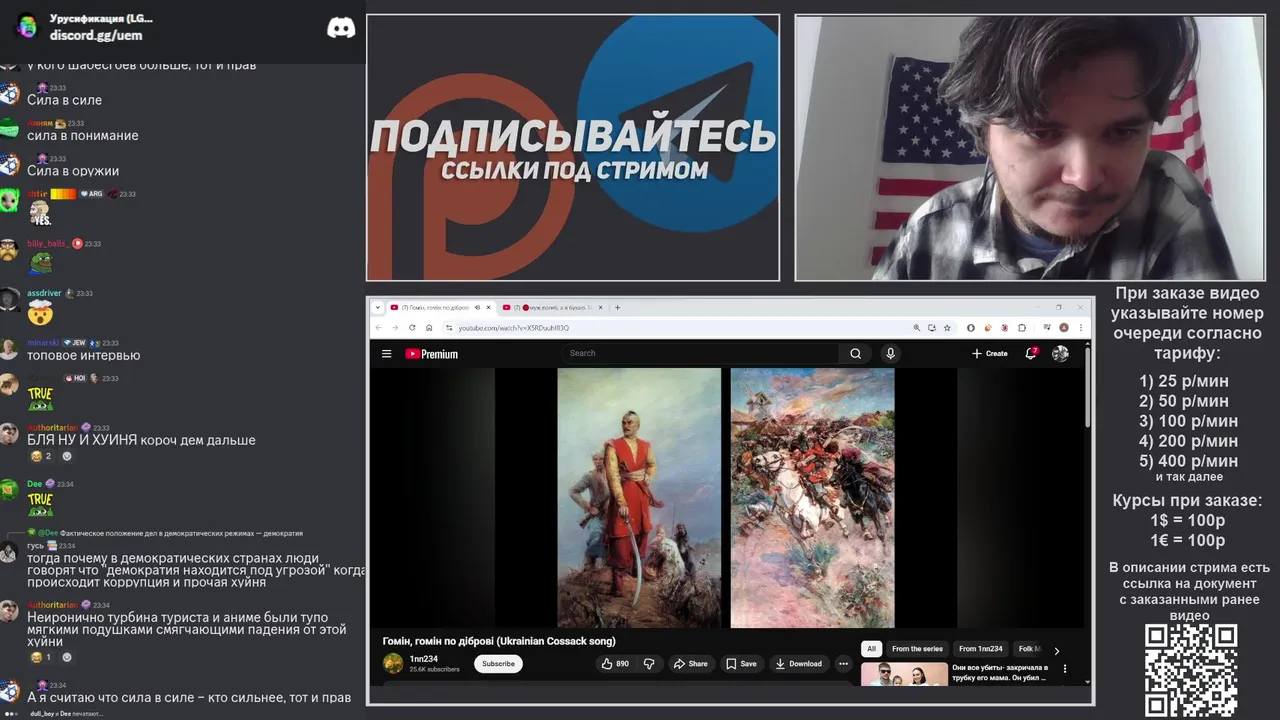Open site information icon in address bar
This screenshot has width=1280, height=720.
click(x=448, y=327)
